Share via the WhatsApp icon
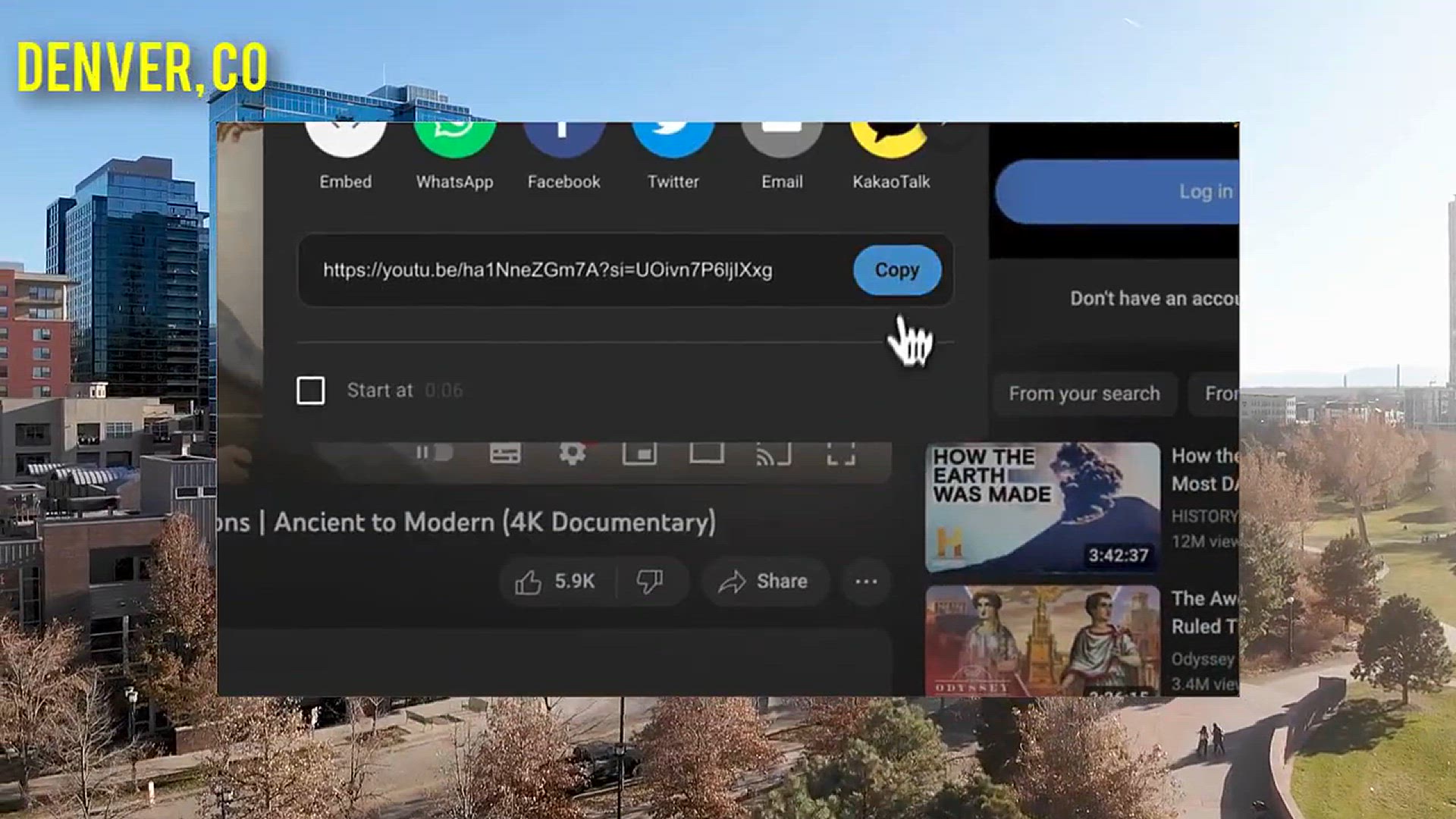1456x819 pixels. pos(454,140)
